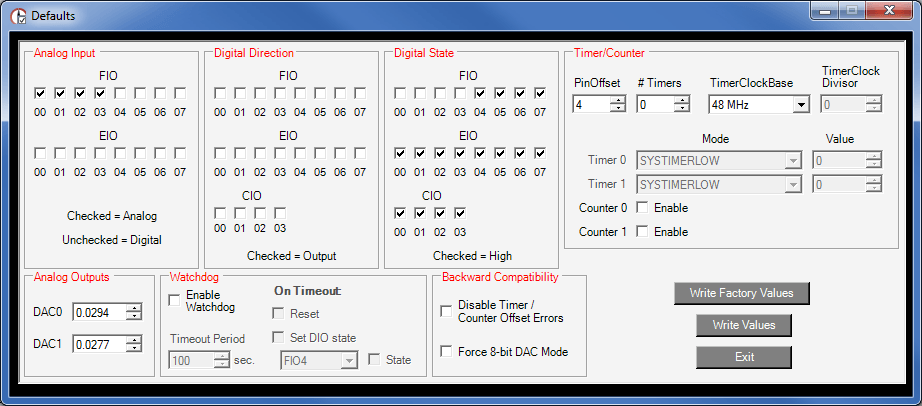Enable Force 8-bit DAC Mode
The height and width of the screenshot is (406, 922).
[446, 351]
